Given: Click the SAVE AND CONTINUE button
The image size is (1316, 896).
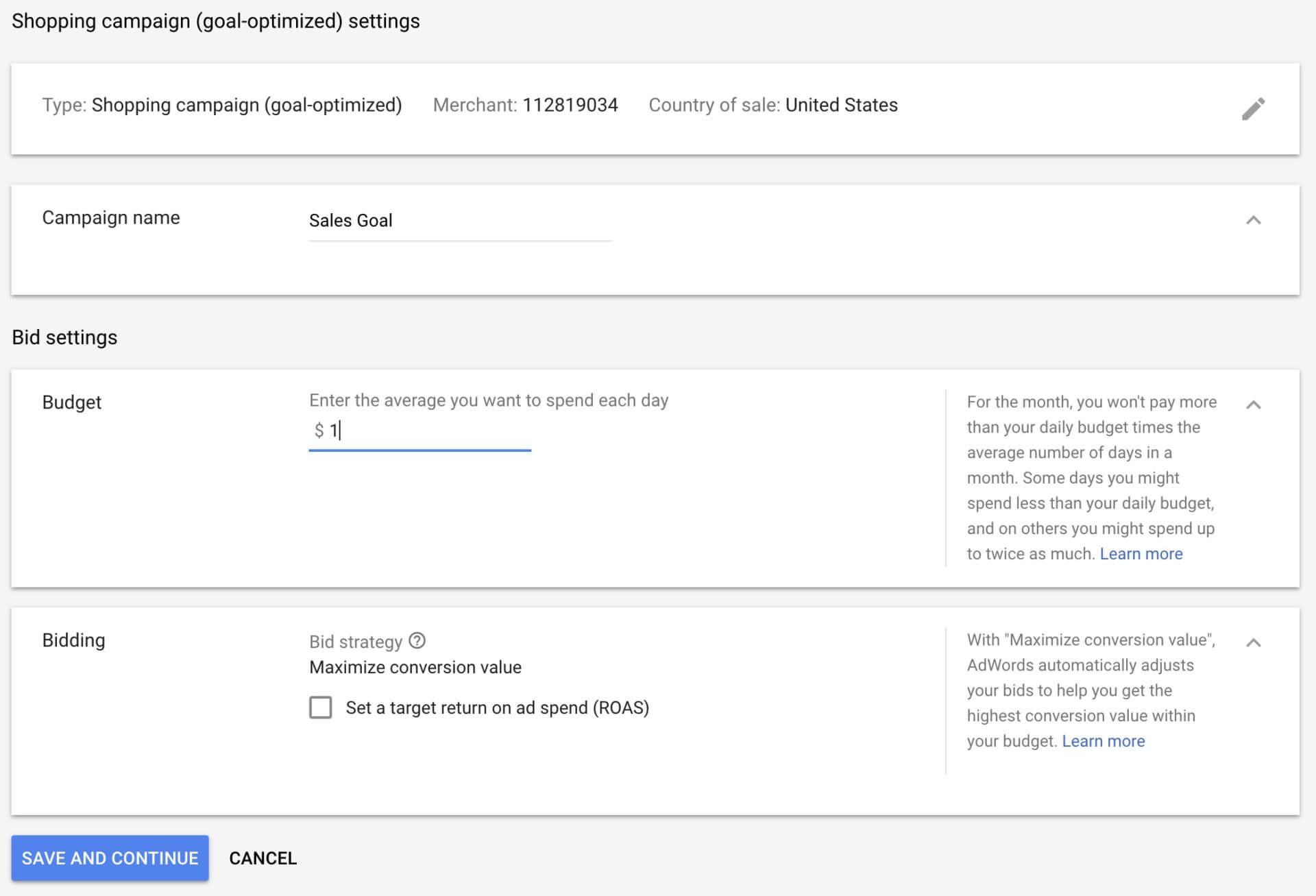Looking at the screenshot, I should tap(110, 858).
